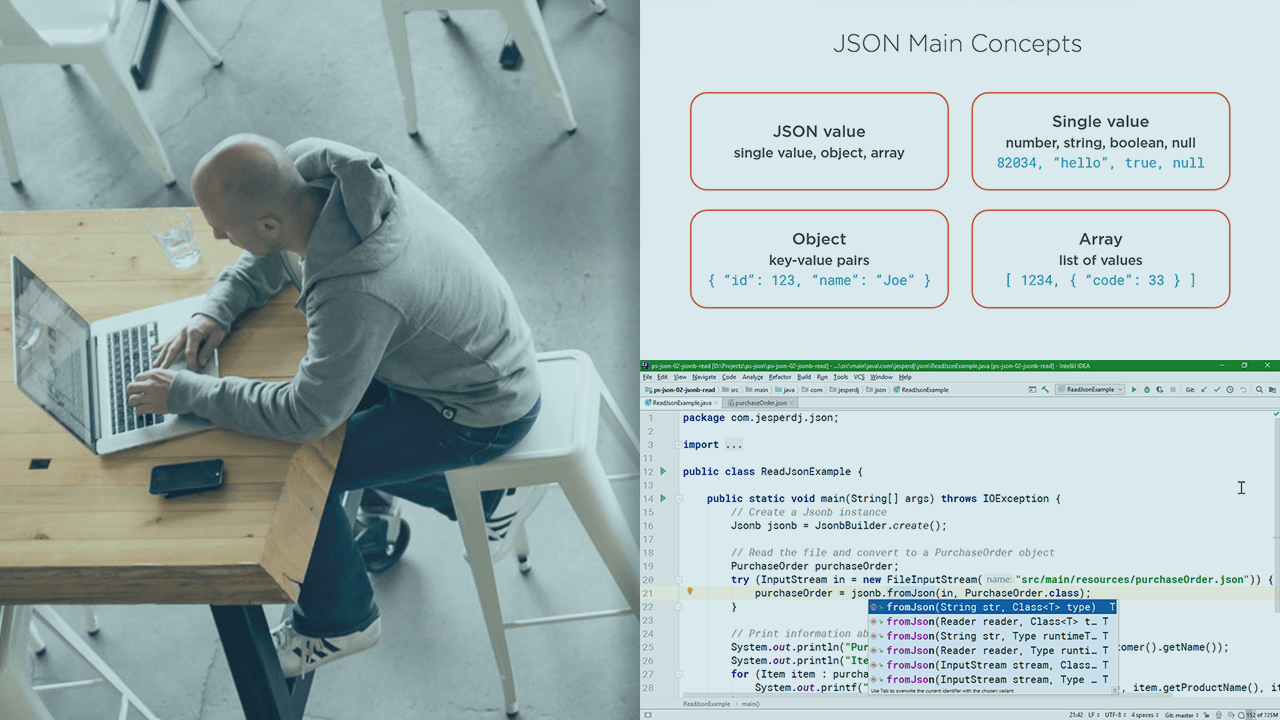Open search with the magnifier icon
1280x720 pixels.
[x=1260, y=390]
